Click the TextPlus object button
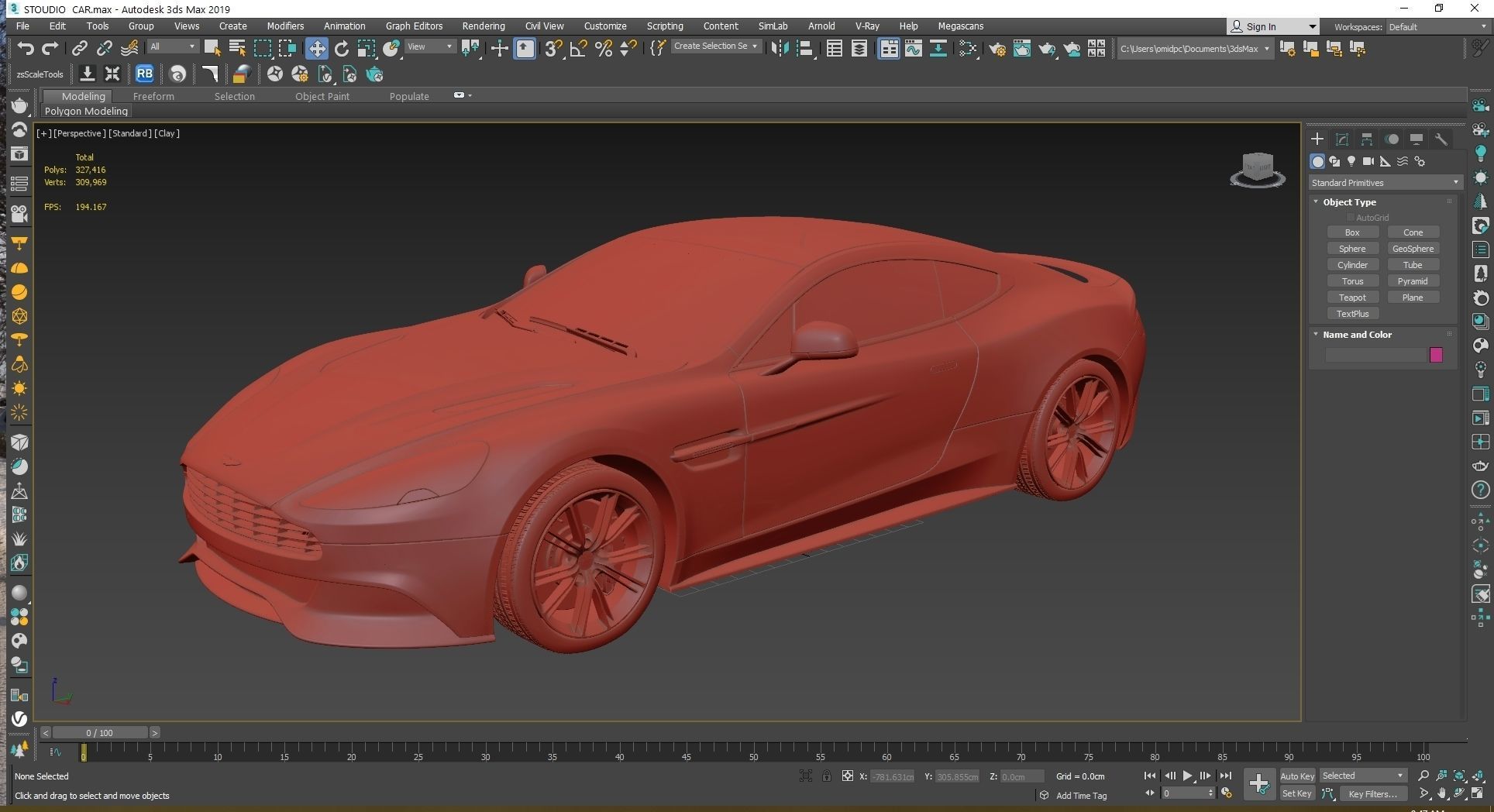This screenshot has width=1494, height=812. [x=1352, y=314]
